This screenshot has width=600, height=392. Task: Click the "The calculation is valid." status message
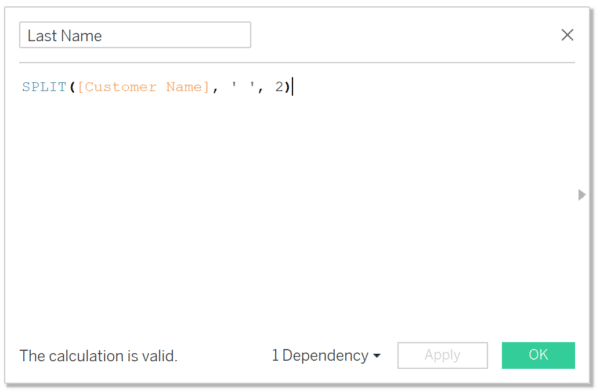pos(98,356)
